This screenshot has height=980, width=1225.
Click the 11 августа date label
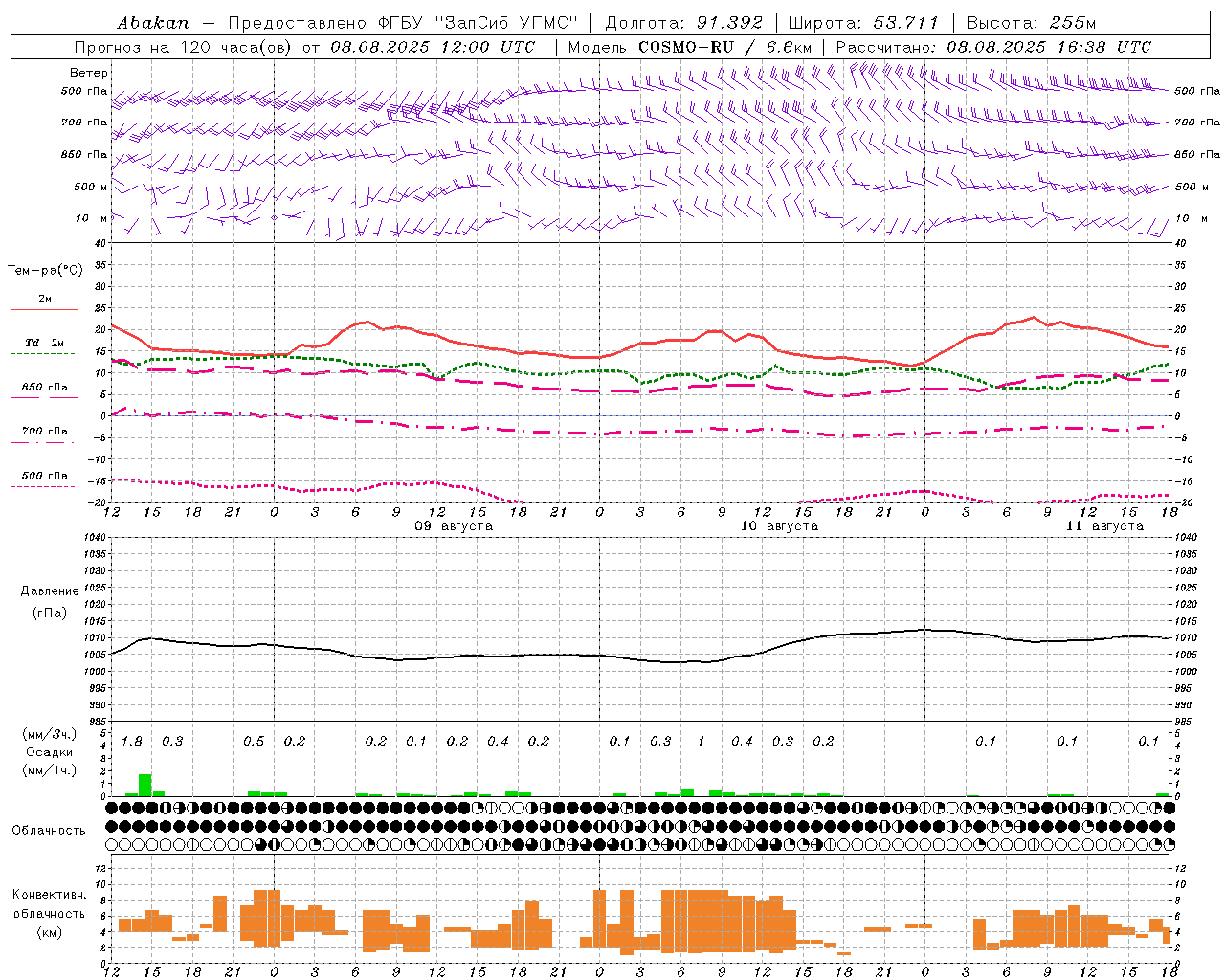click(1104, 526)
